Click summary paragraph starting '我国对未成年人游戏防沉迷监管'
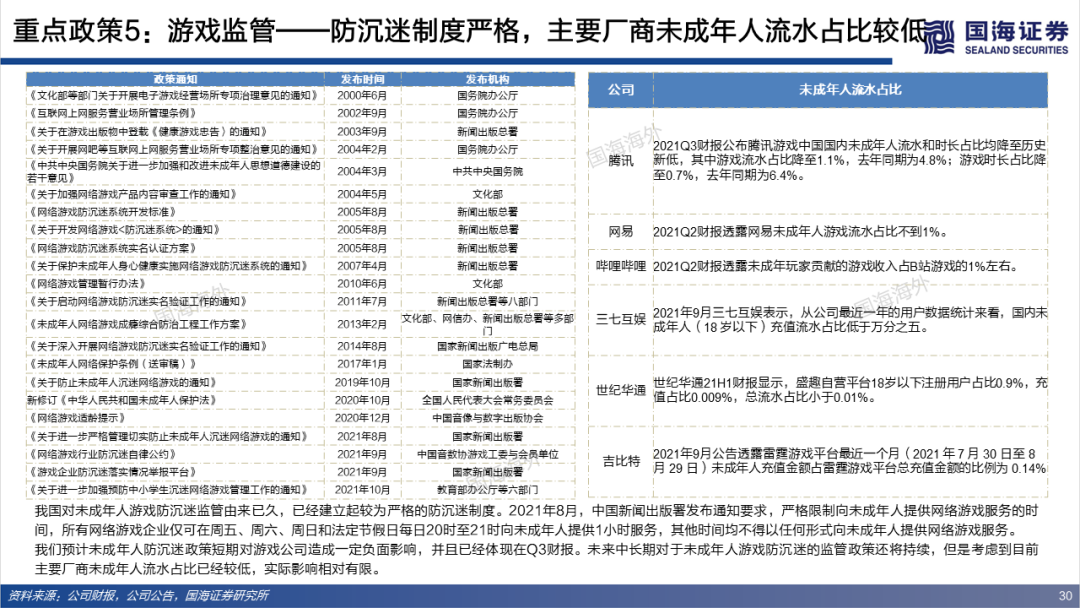This screenshot has height=608, width=1080. (x=537, y=521)
